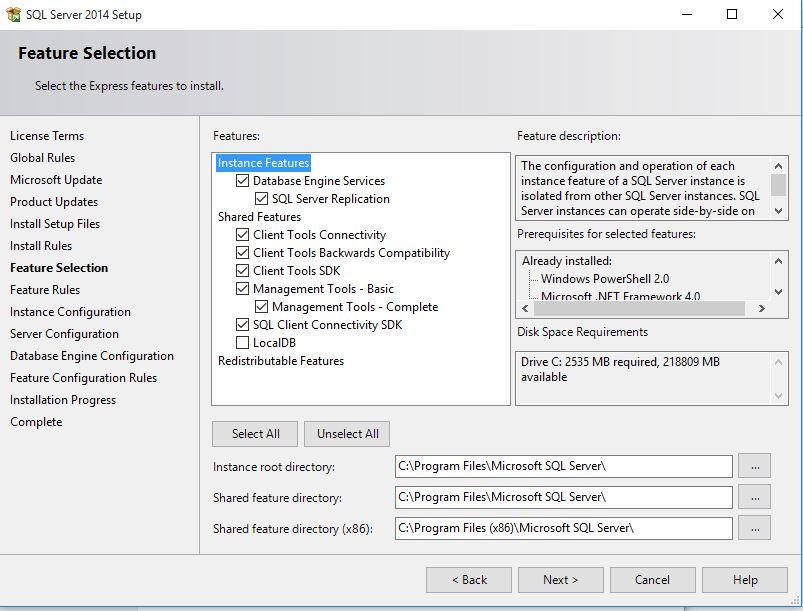Browse for instance root directory
Screen dimensions: 803x611
pyautogui.click(x=754, y=466)
